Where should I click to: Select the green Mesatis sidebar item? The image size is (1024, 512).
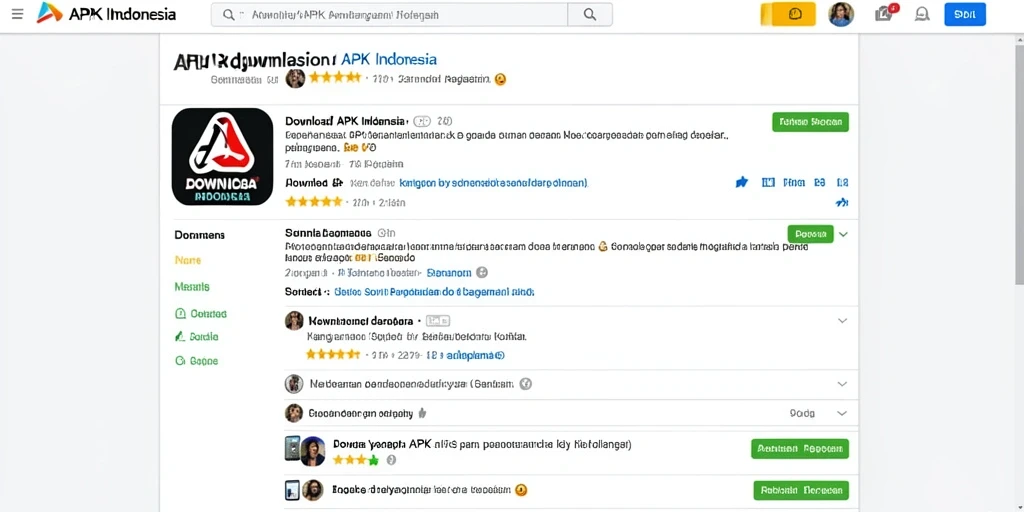point(192,286)
